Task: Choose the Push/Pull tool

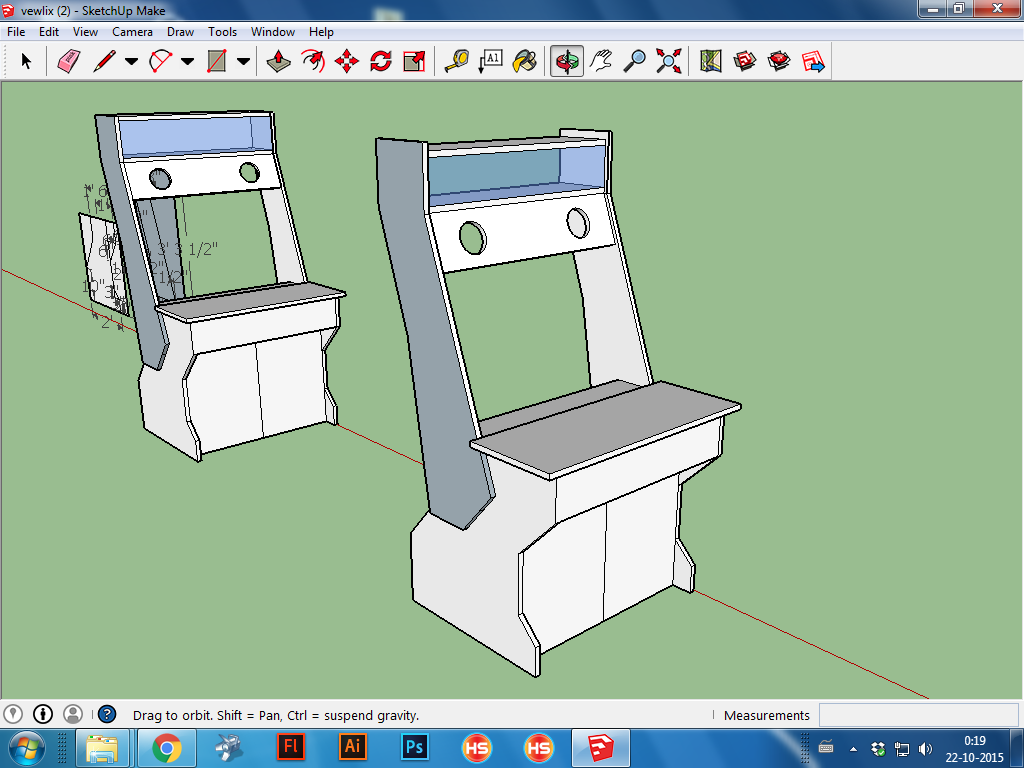Action: [278, 62]
